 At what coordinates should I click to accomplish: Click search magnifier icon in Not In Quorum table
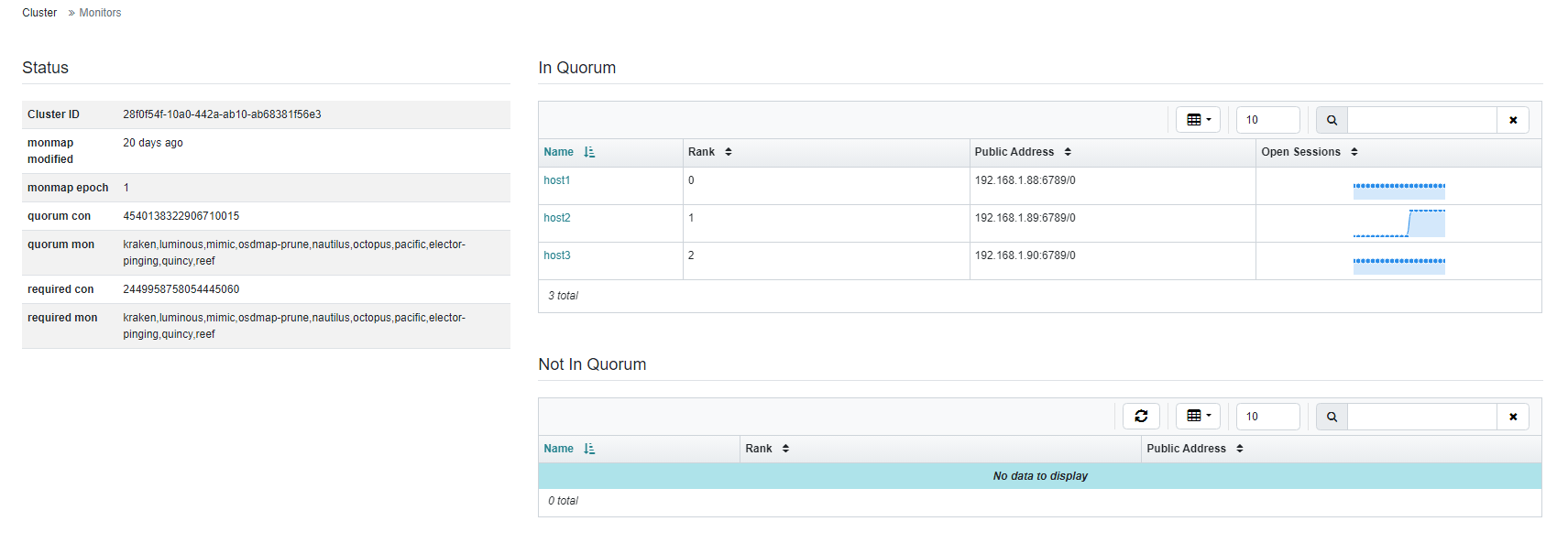[x=1332, y=417]
